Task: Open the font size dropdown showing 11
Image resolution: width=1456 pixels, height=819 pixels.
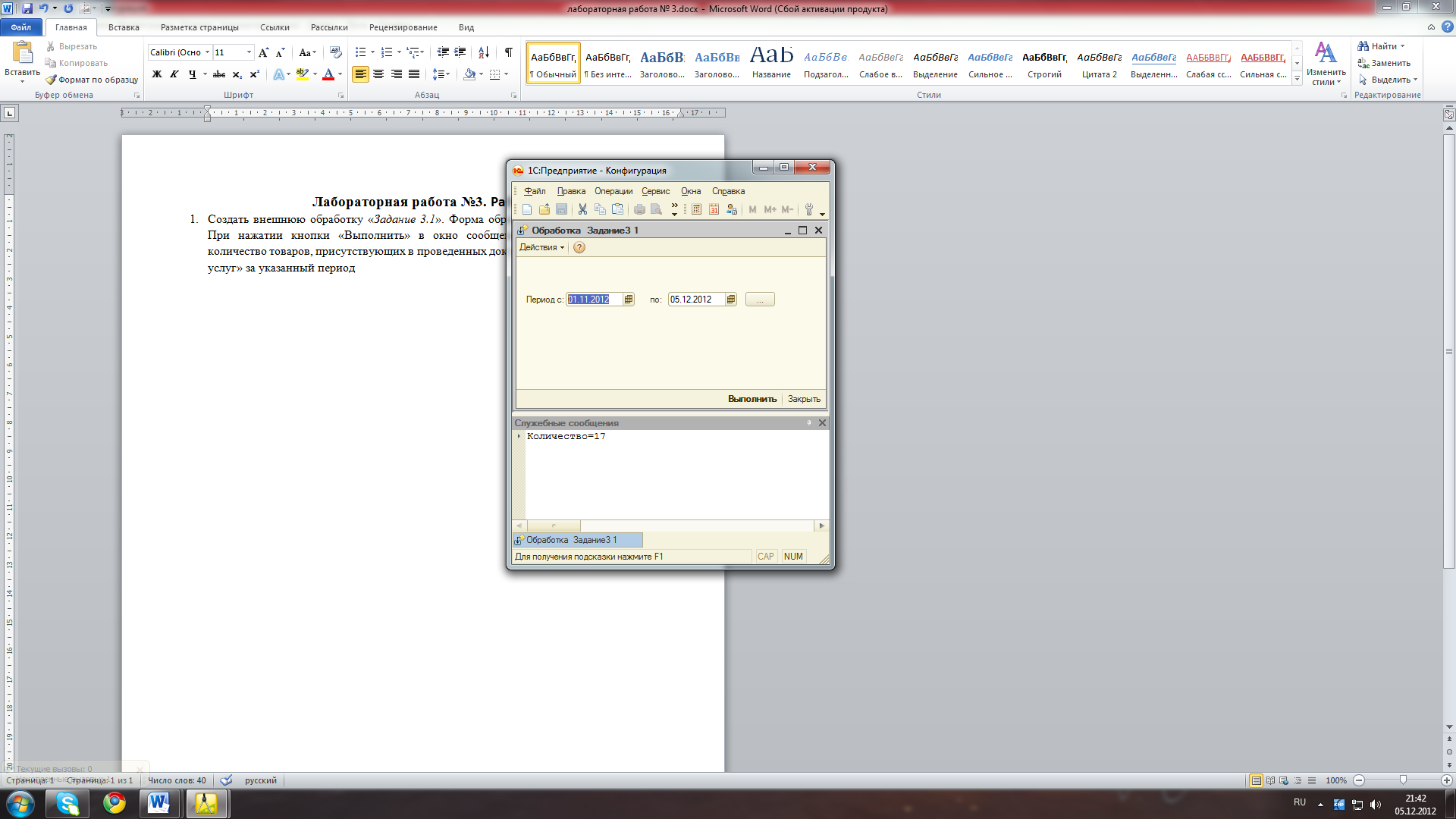Action: [x=249, y=52]
